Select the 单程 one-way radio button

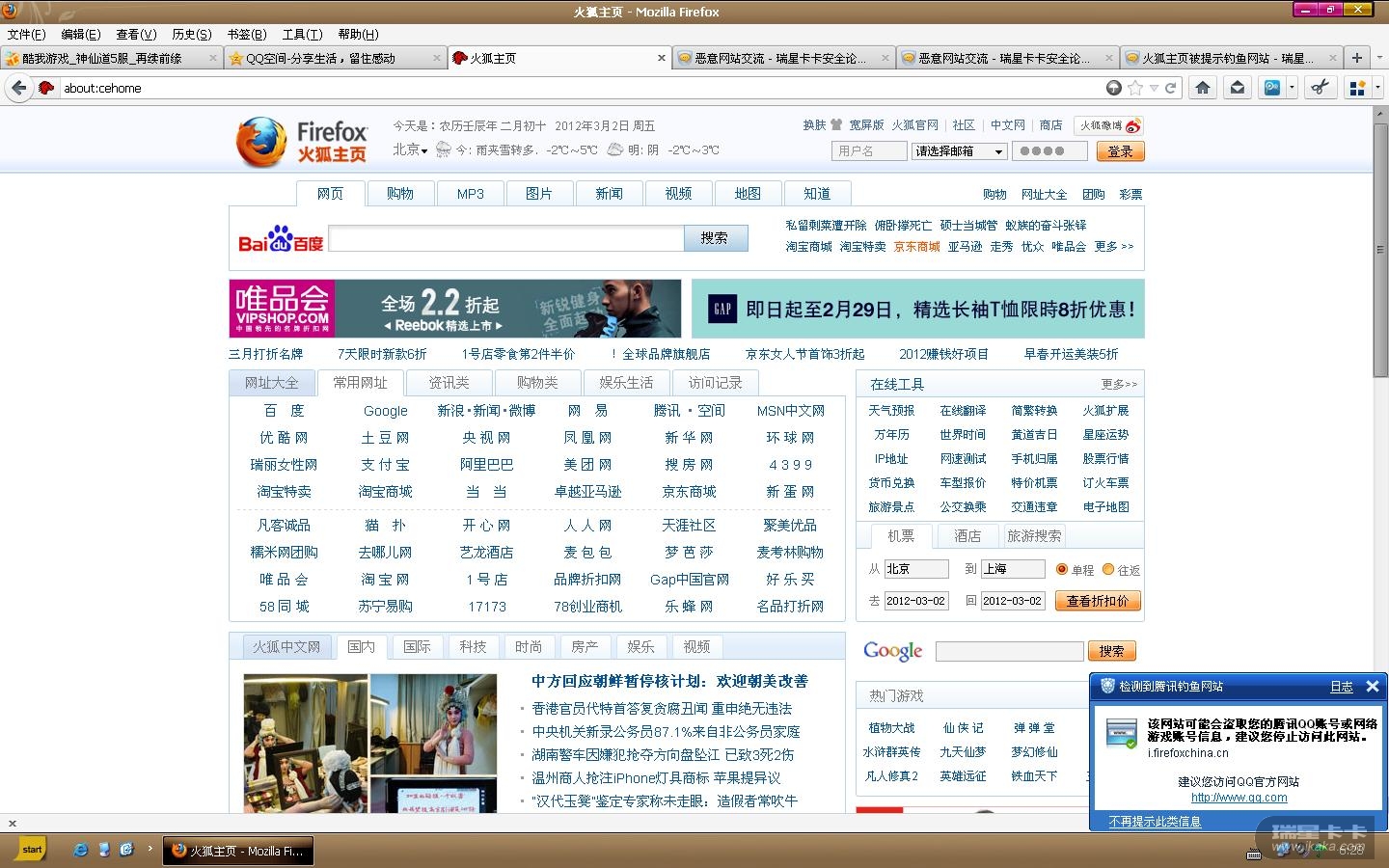click(x=1062, y=569)
